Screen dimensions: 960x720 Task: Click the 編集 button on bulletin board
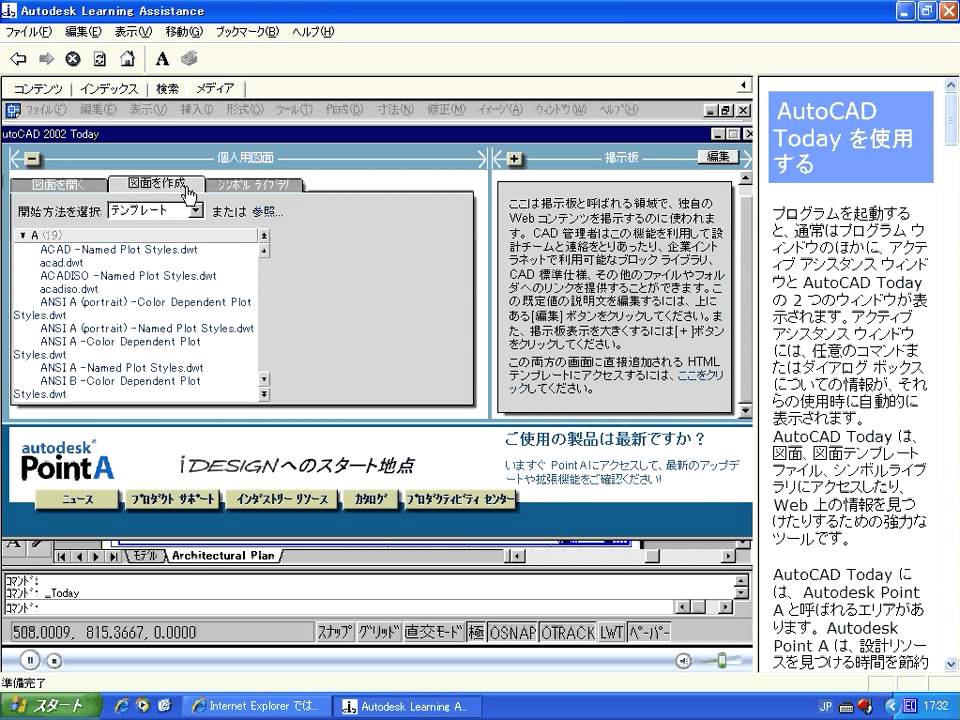coord(718,157)
